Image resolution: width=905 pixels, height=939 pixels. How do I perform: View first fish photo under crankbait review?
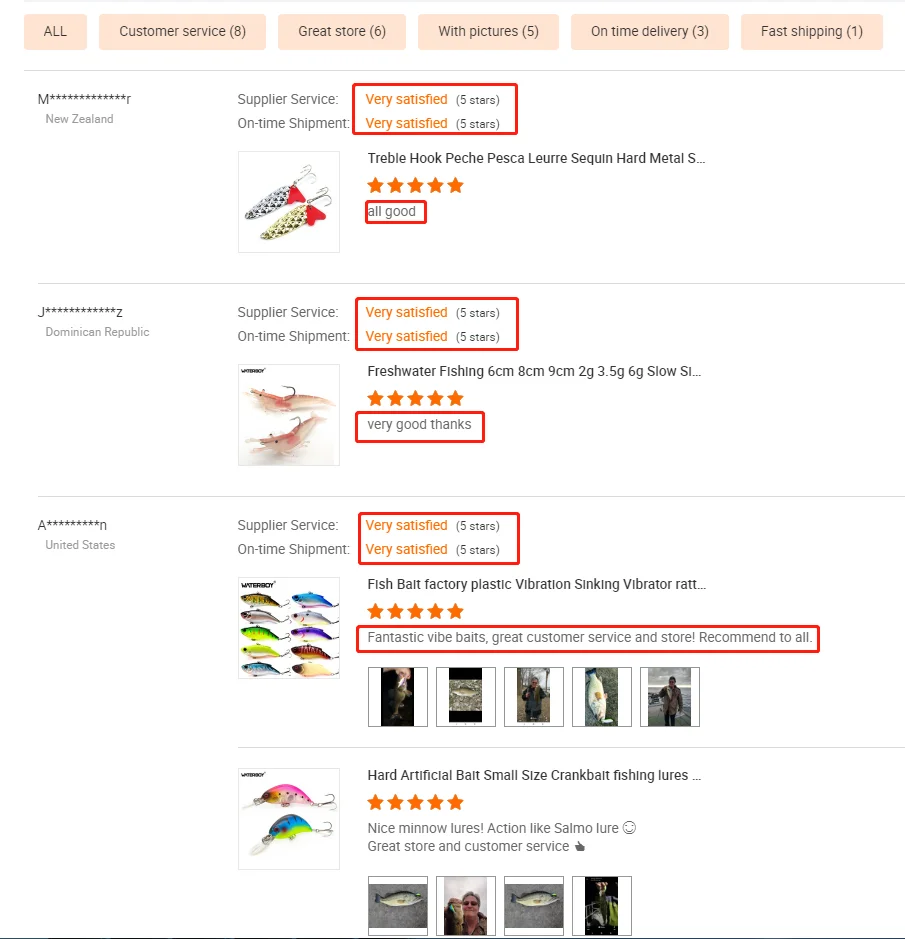tap(398, 906)
